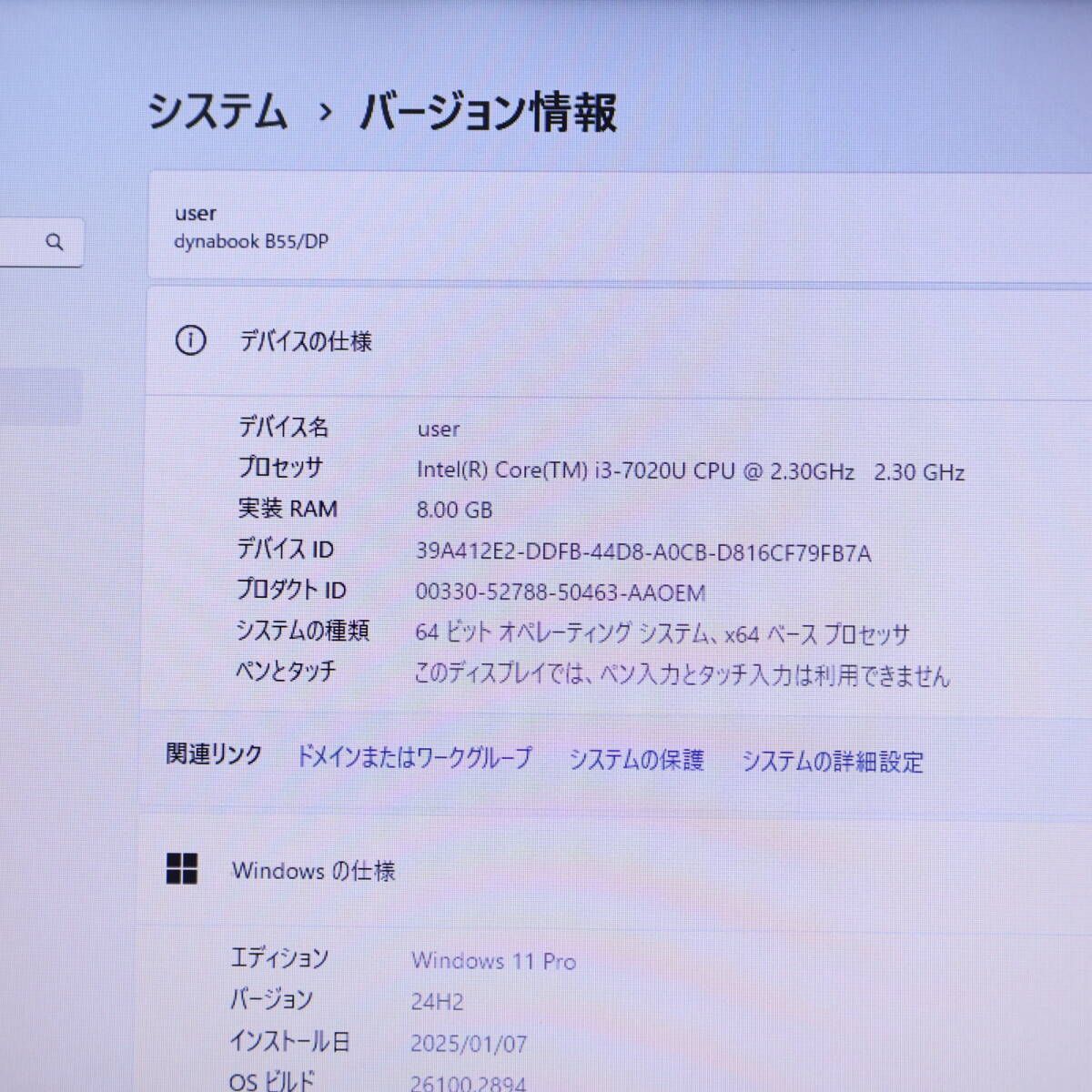Select the Windows 11 Pro edition text
Viewport: 1092px width, 1092px height.
pyautogui.click(x=493, y=960)
